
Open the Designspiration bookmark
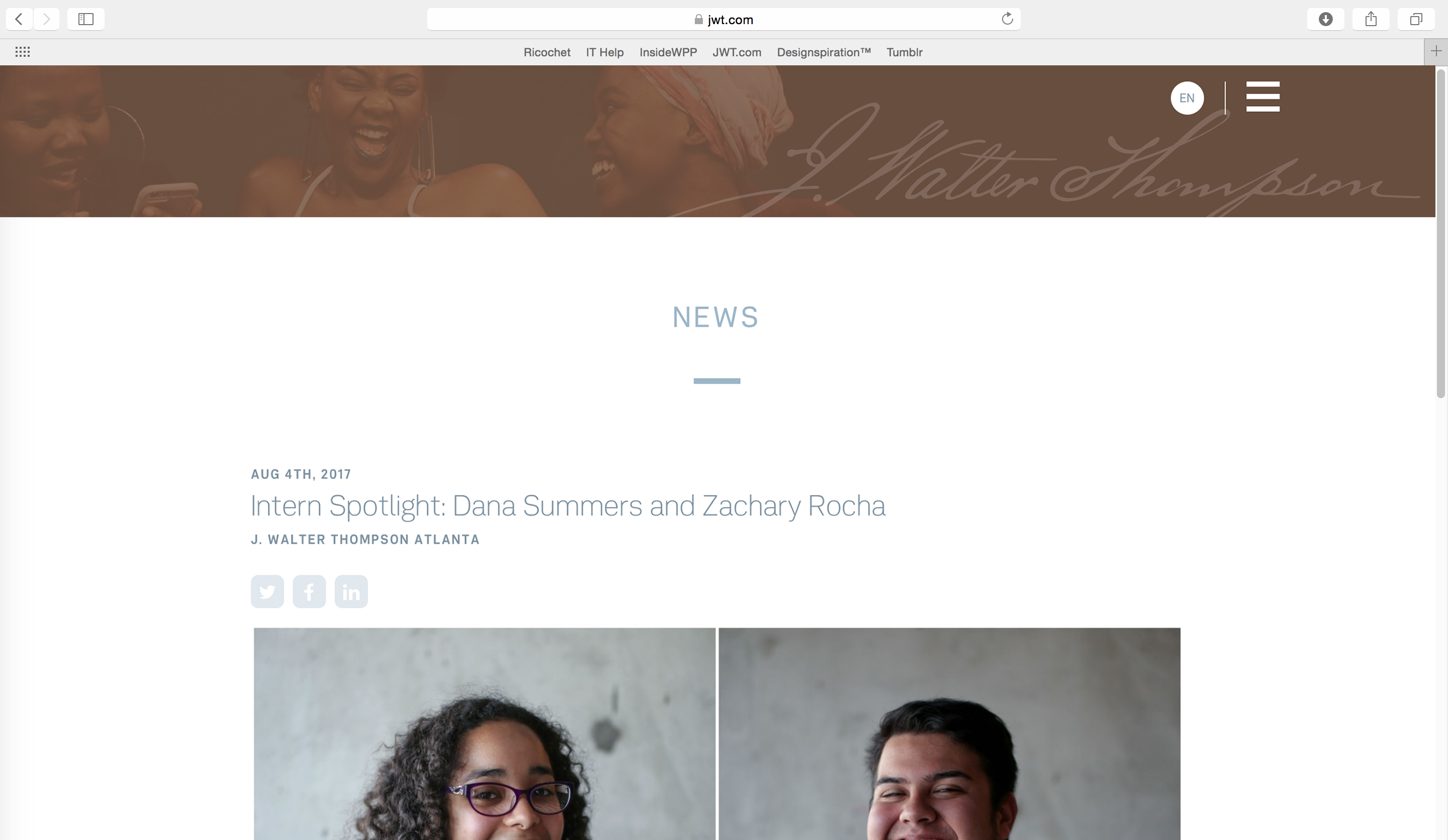click(x=824, y=52)
